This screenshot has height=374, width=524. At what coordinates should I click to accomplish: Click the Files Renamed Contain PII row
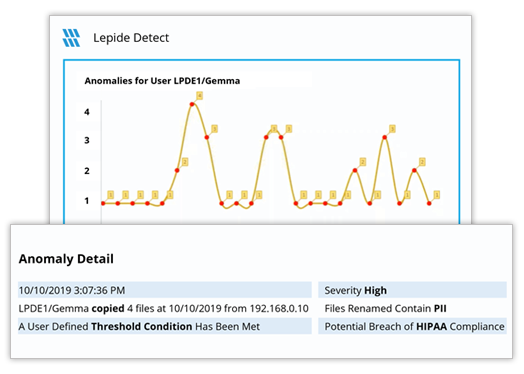412,308
